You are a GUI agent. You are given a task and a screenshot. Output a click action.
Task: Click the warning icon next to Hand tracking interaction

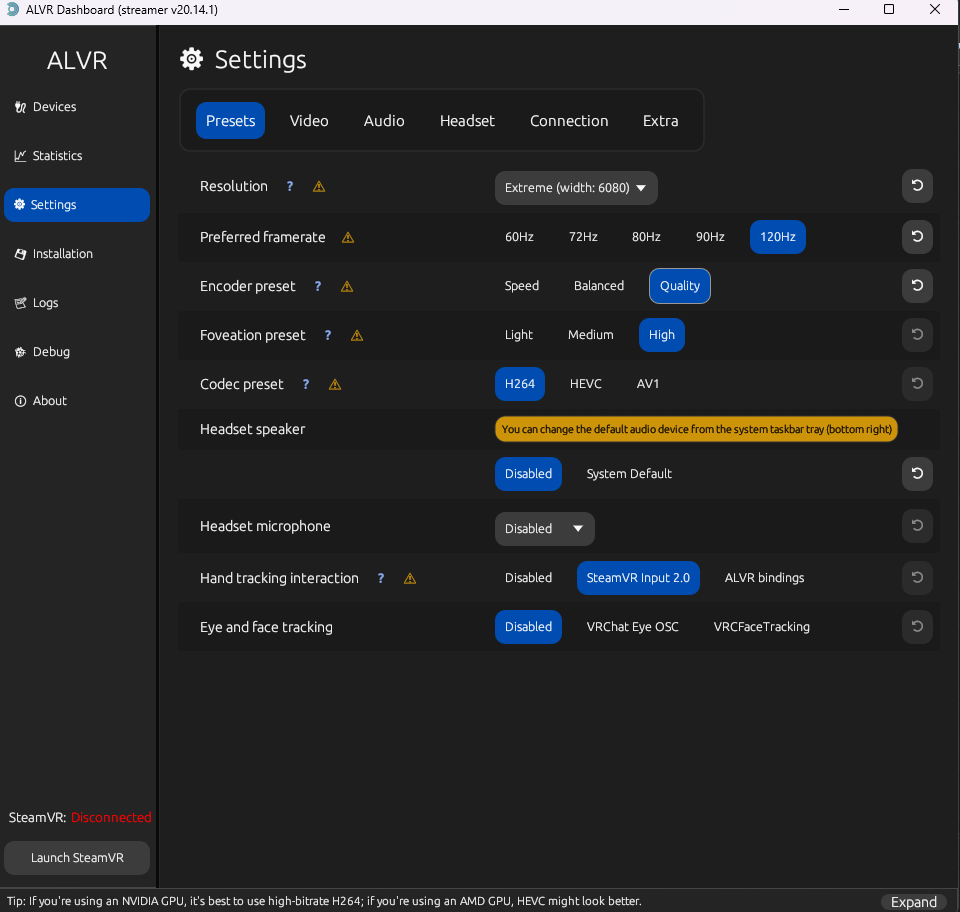[x=409, y=579]
